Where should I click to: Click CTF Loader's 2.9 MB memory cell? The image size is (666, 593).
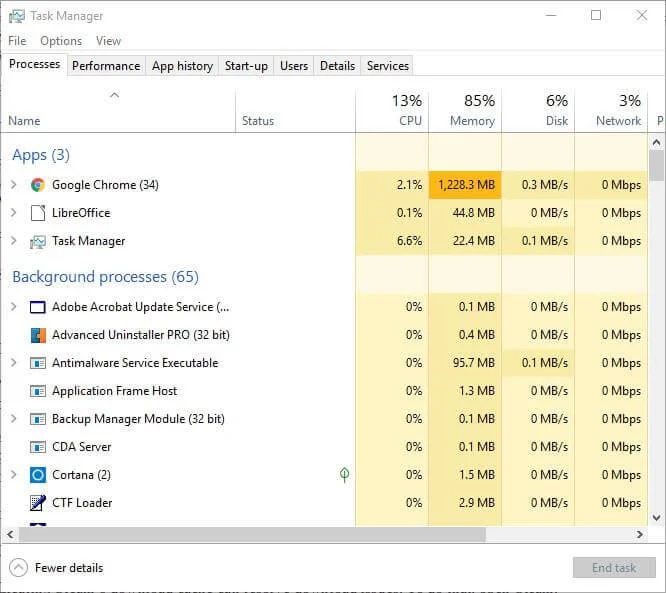pos(465,503)
